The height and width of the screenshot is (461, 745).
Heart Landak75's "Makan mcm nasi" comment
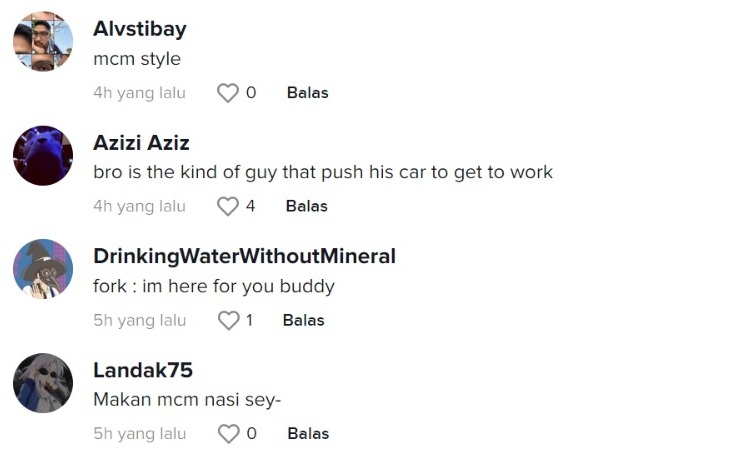(228, 435)
